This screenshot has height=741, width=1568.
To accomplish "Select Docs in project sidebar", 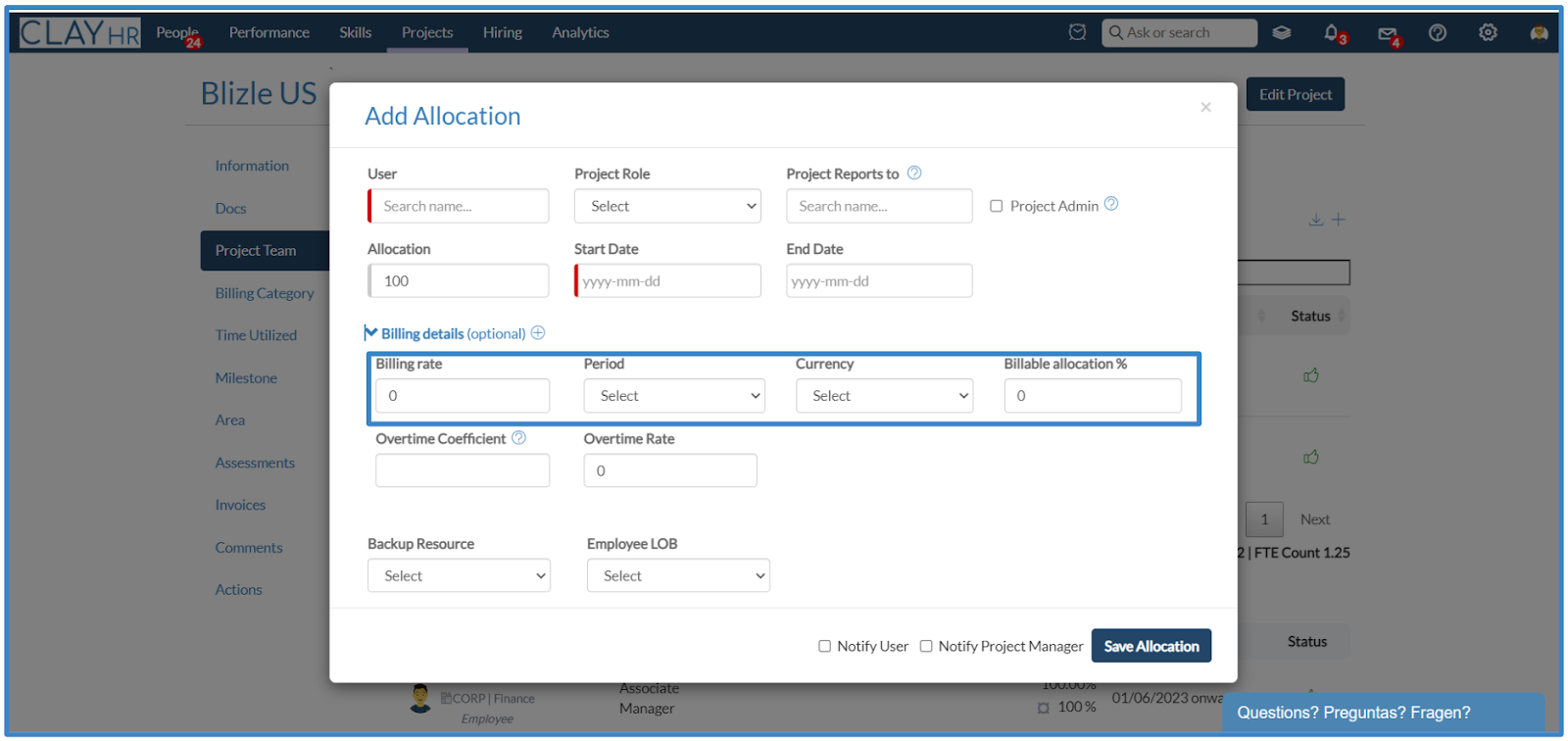I will 230,208.
